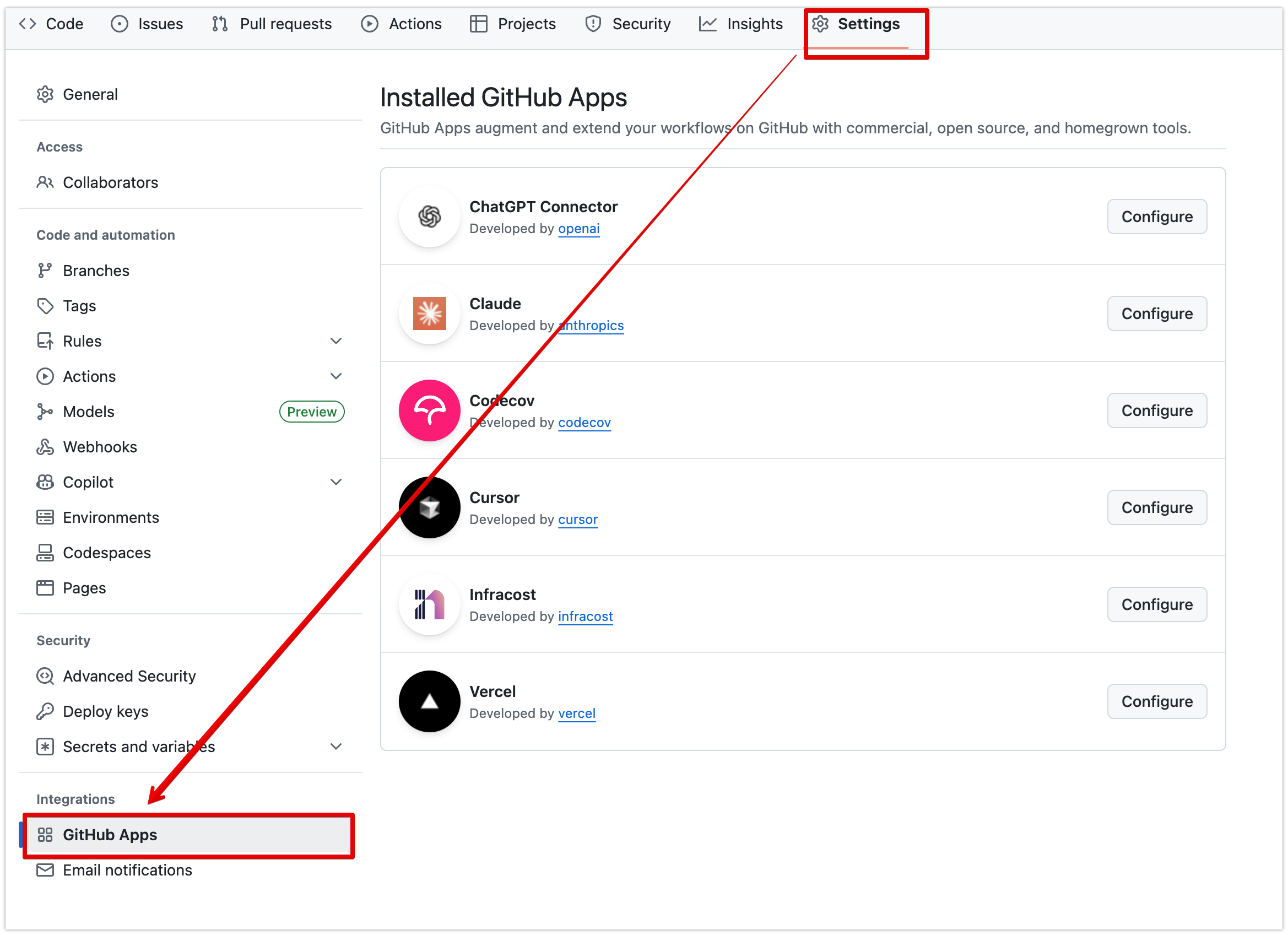Screen dimensions: 1288x935
Task: Open the Pull requests tab
Action: pos(272,24)
